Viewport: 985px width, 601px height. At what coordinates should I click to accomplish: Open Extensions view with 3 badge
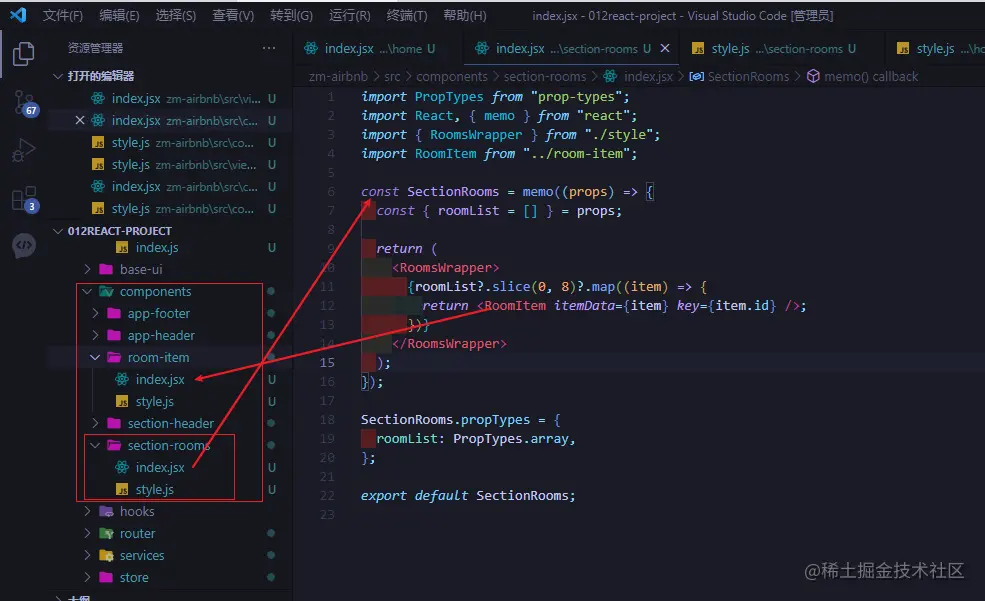pos(24,200)
